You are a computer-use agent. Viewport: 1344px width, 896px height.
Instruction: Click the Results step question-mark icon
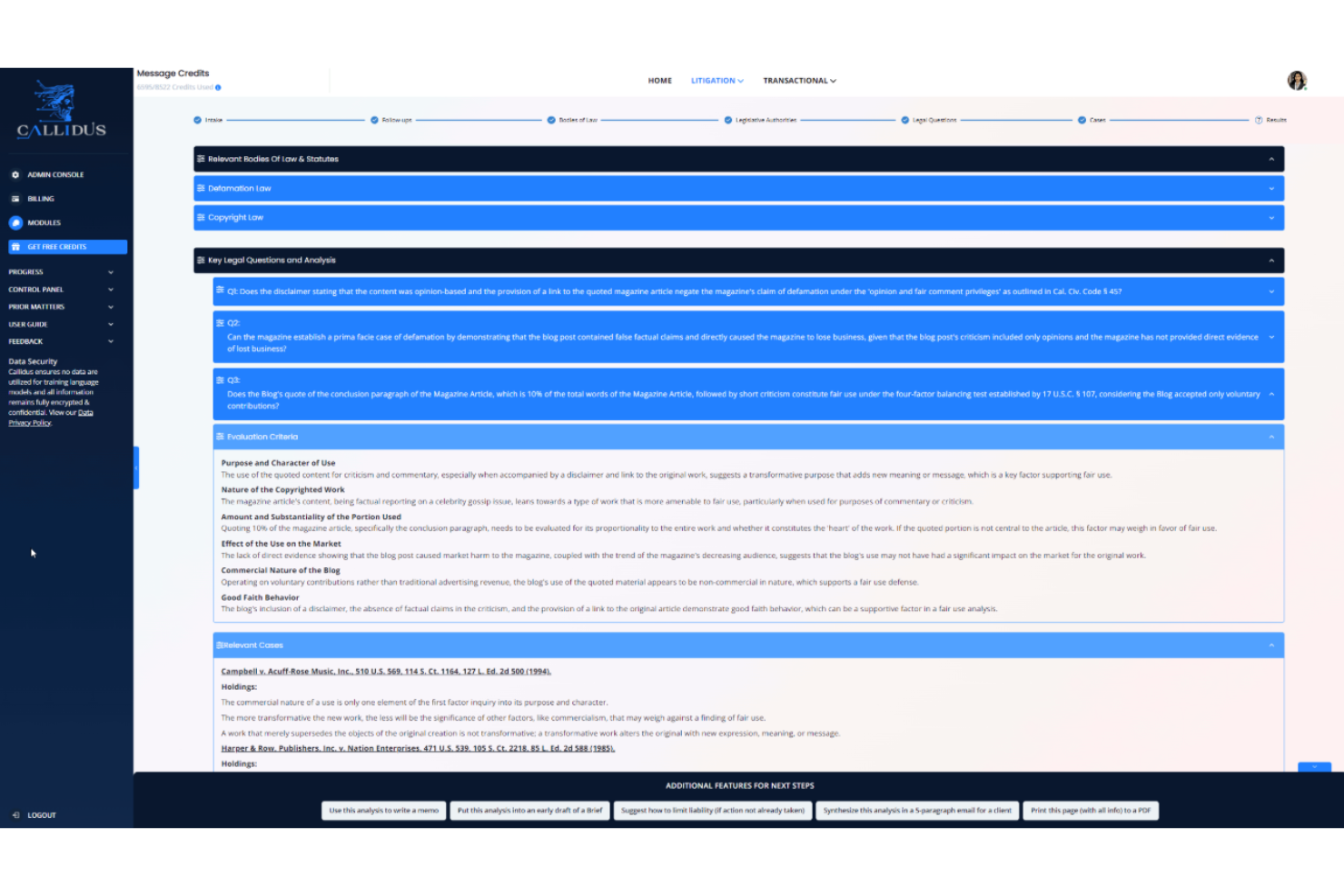click(1258, 119)
